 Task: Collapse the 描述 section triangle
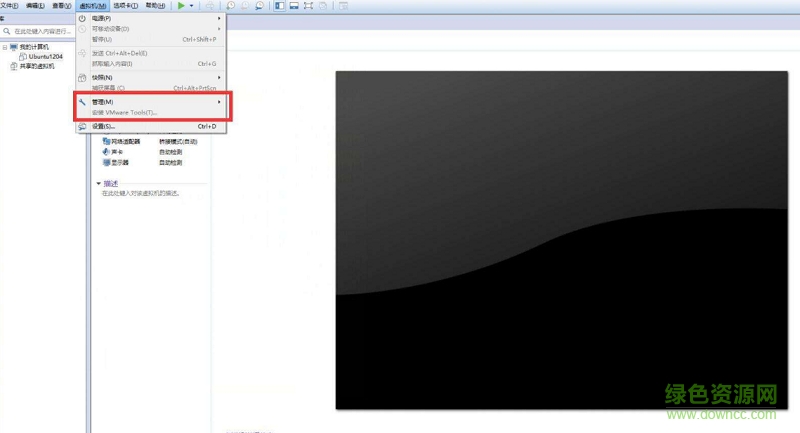(x=99, y=184)
